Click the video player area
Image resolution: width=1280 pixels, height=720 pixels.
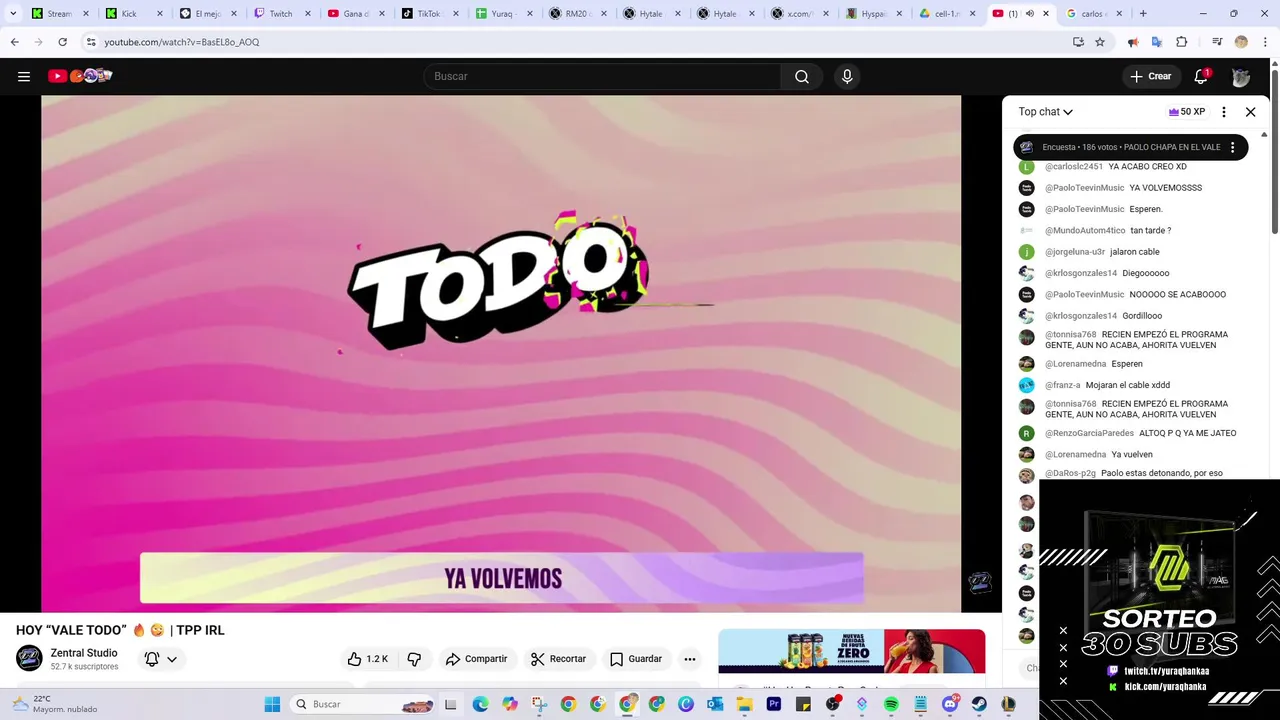point(501,354)
